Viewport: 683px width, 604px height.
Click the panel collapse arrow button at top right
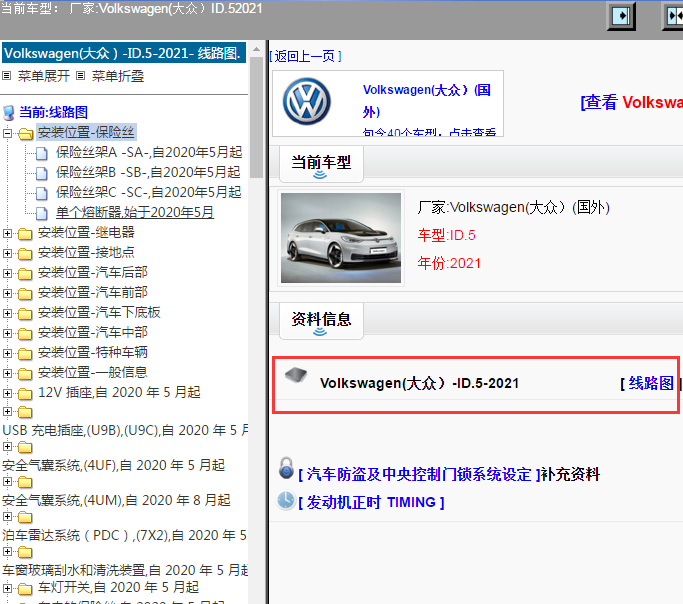(x=621, y=16)
